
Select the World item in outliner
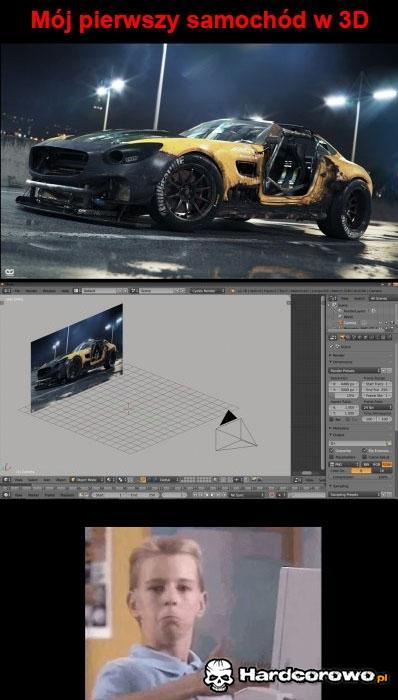coord(348,317)
